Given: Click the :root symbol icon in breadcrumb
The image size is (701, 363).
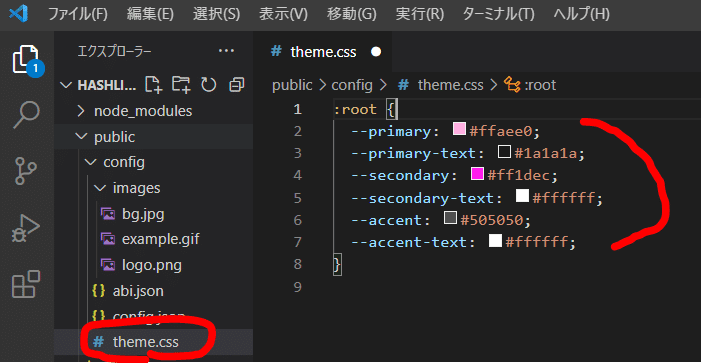Looking at the screenshot, I should coord(511,84).
